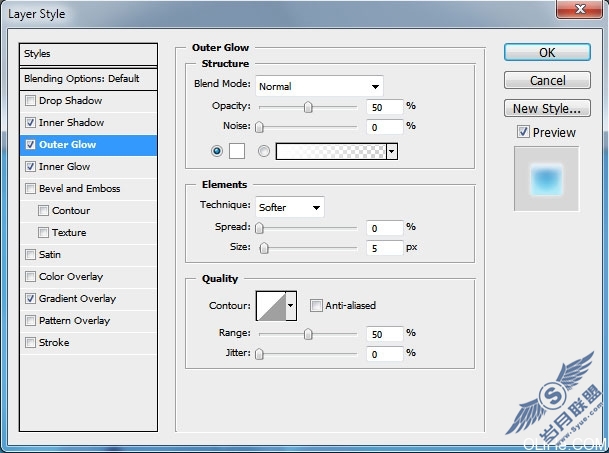Click the Range value field
The width and height of the screenshot is (609, 453).
(x=385, y=334)
